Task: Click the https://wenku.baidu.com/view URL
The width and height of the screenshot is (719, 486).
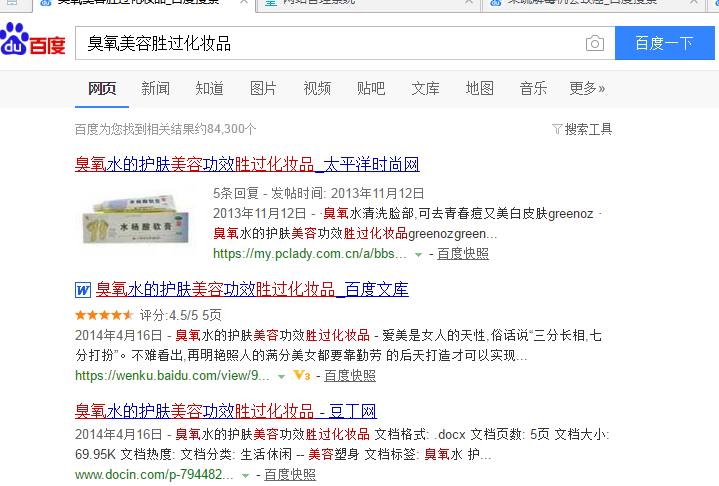Action: pos(172,376)
